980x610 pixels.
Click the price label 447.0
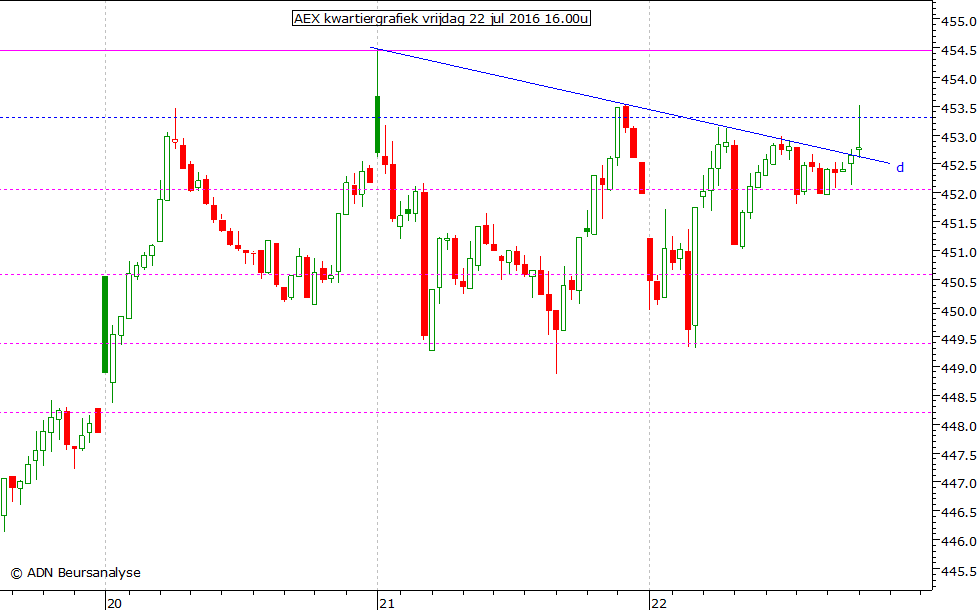(x=959, y=484)
